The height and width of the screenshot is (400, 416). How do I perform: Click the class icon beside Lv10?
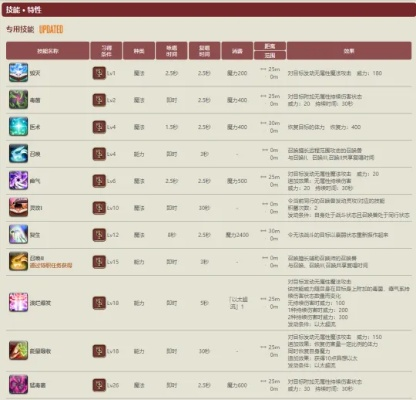click(x=99, y=208)
